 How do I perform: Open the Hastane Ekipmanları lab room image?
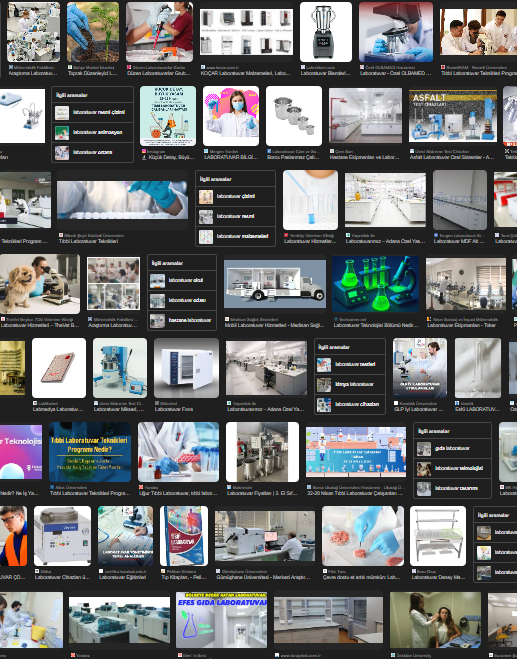click(x=365, y=116)
